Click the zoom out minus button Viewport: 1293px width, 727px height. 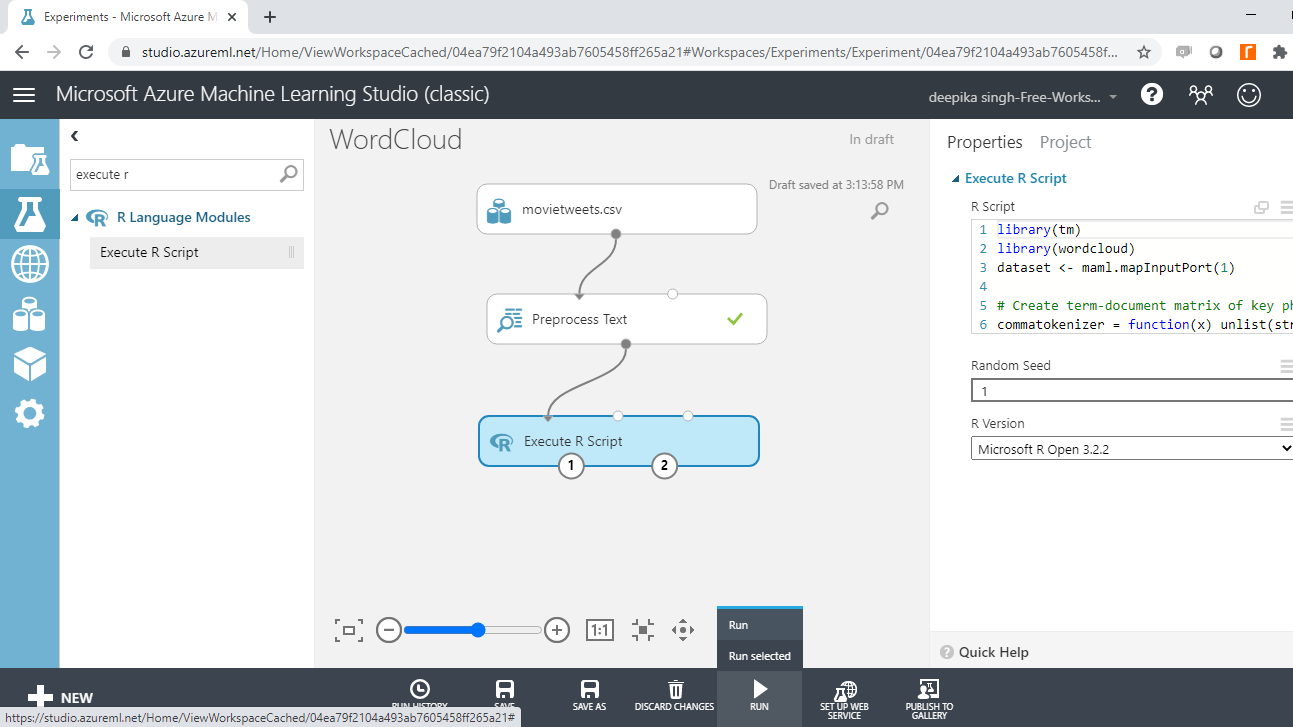pos(389,630)
